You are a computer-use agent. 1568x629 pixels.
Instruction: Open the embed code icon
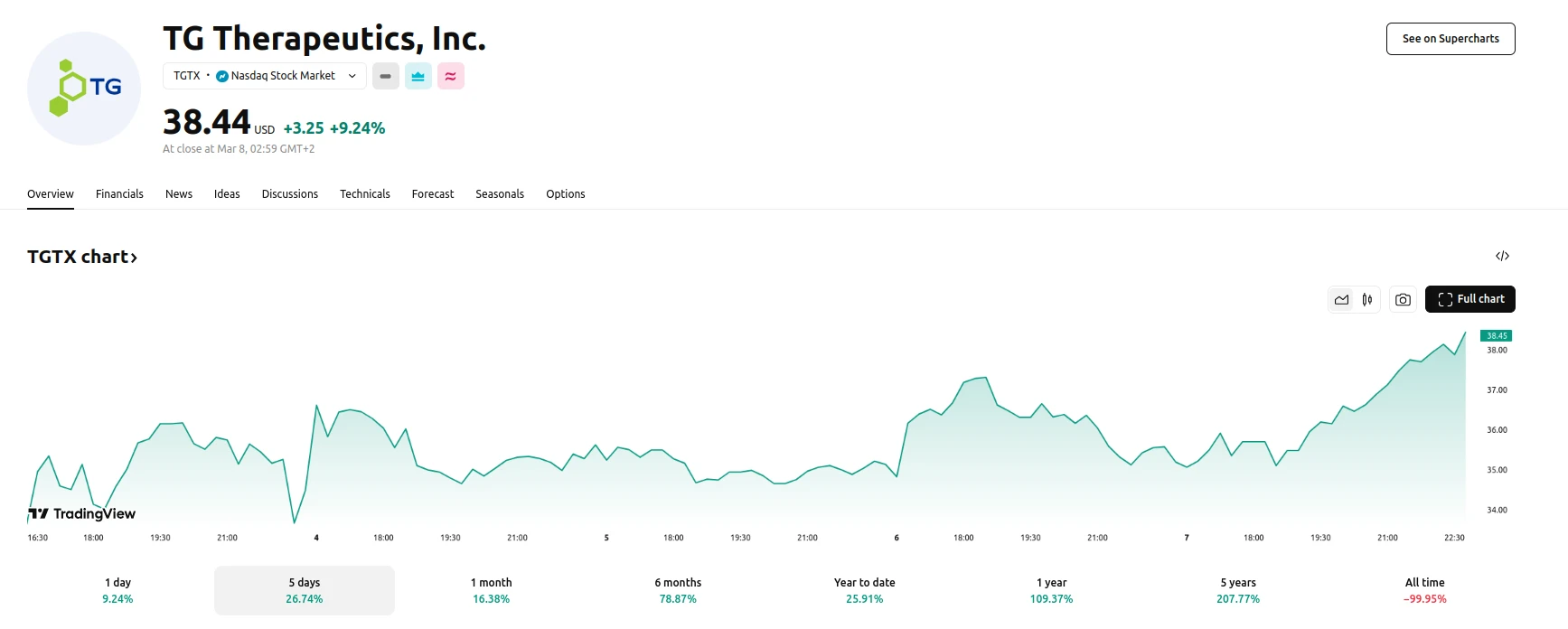(x=1502, y=257)
